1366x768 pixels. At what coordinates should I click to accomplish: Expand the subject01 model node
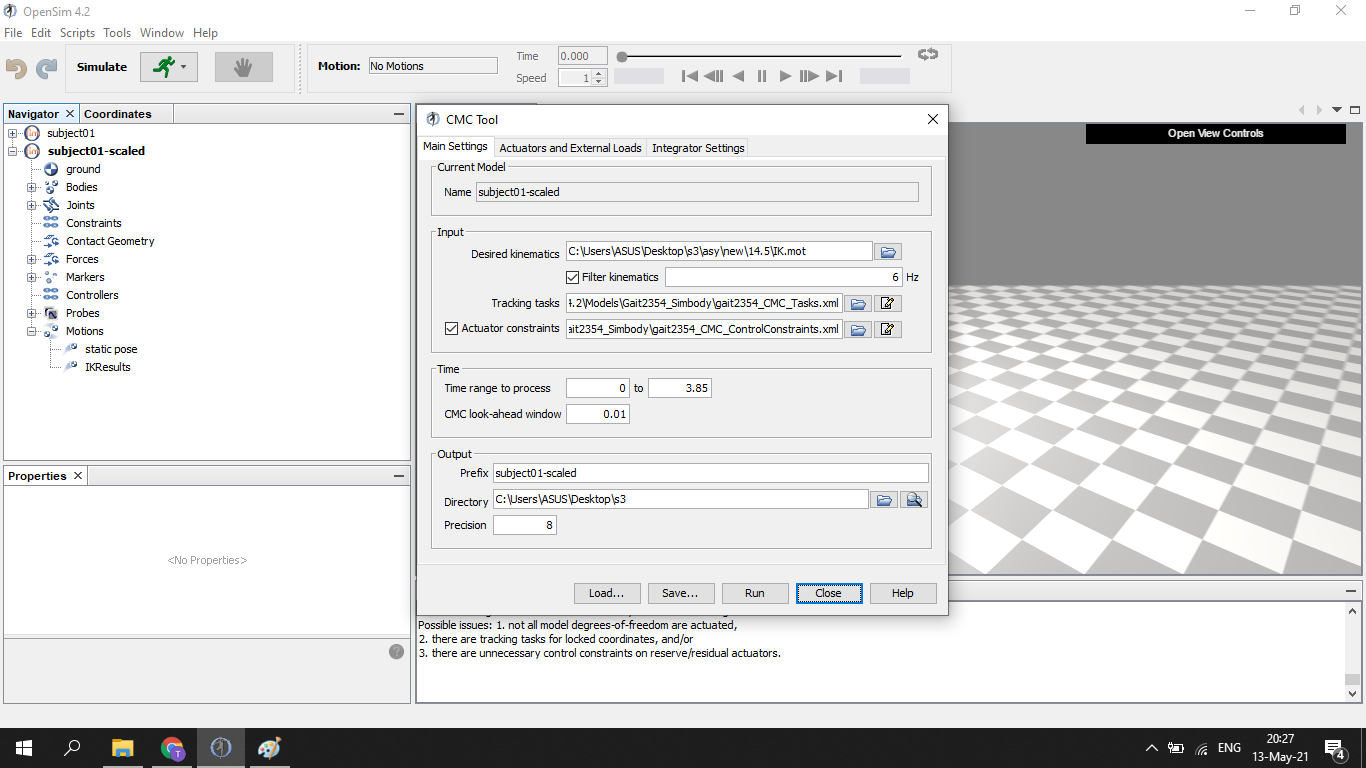coord(12,133)
